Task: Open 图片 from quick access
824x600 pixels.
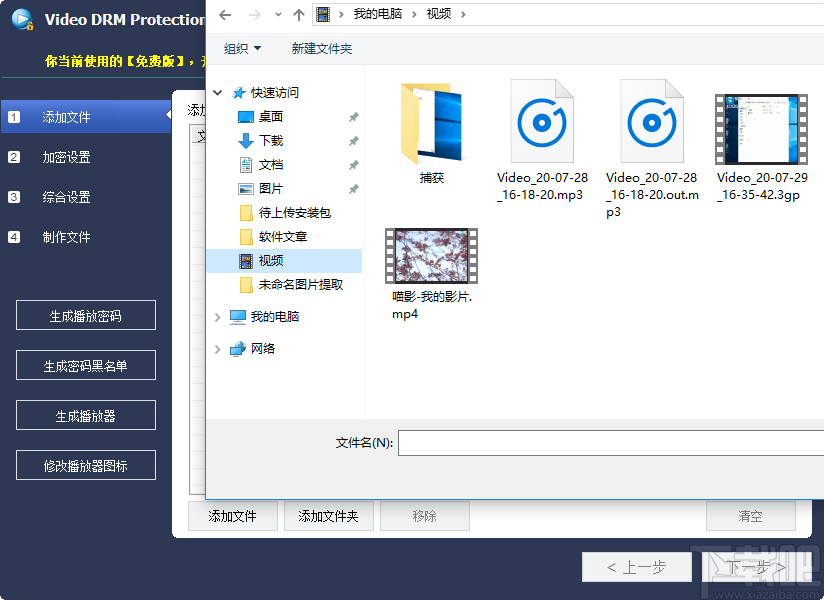Action: pos(269,187)
